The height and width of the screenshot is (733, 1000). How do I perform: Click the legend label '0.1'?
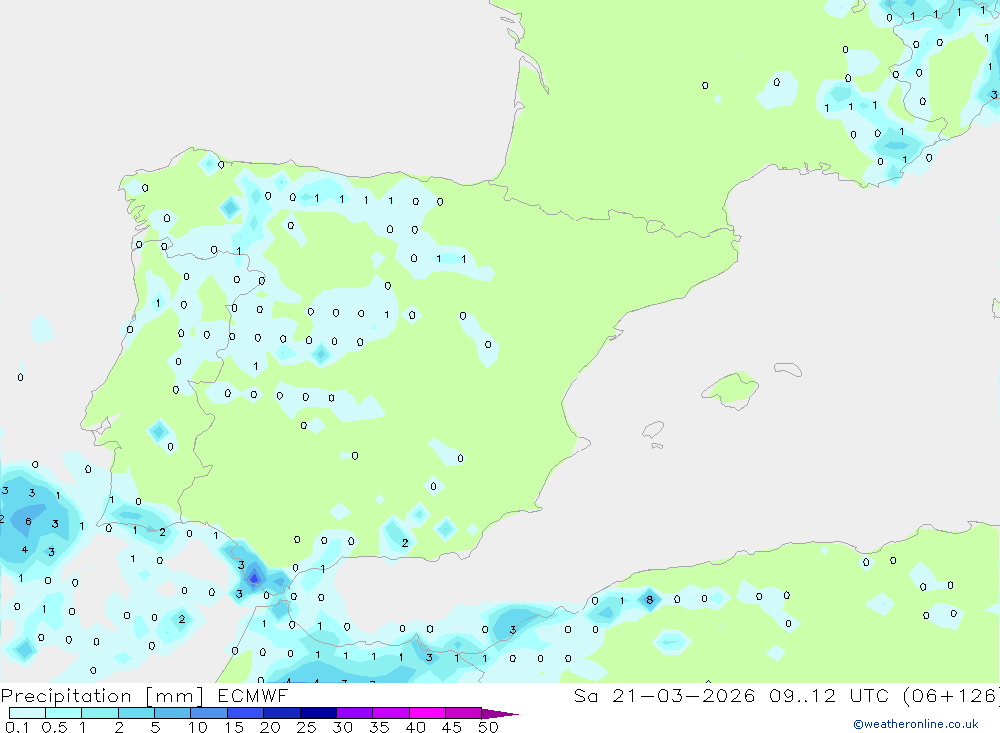(16, 727)
